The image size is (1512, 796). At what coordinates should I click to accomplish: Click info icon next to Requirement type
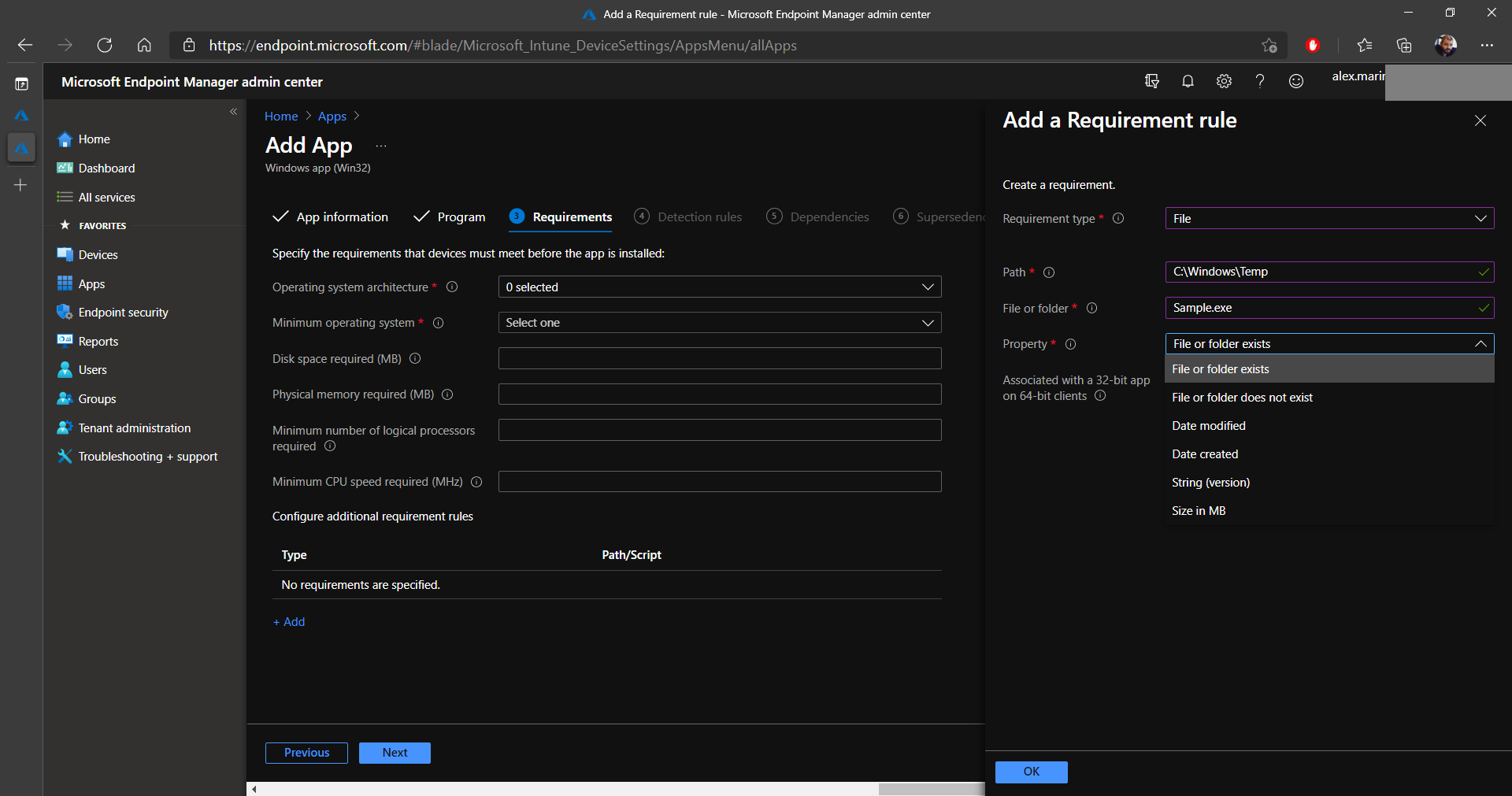point(1118,219)
